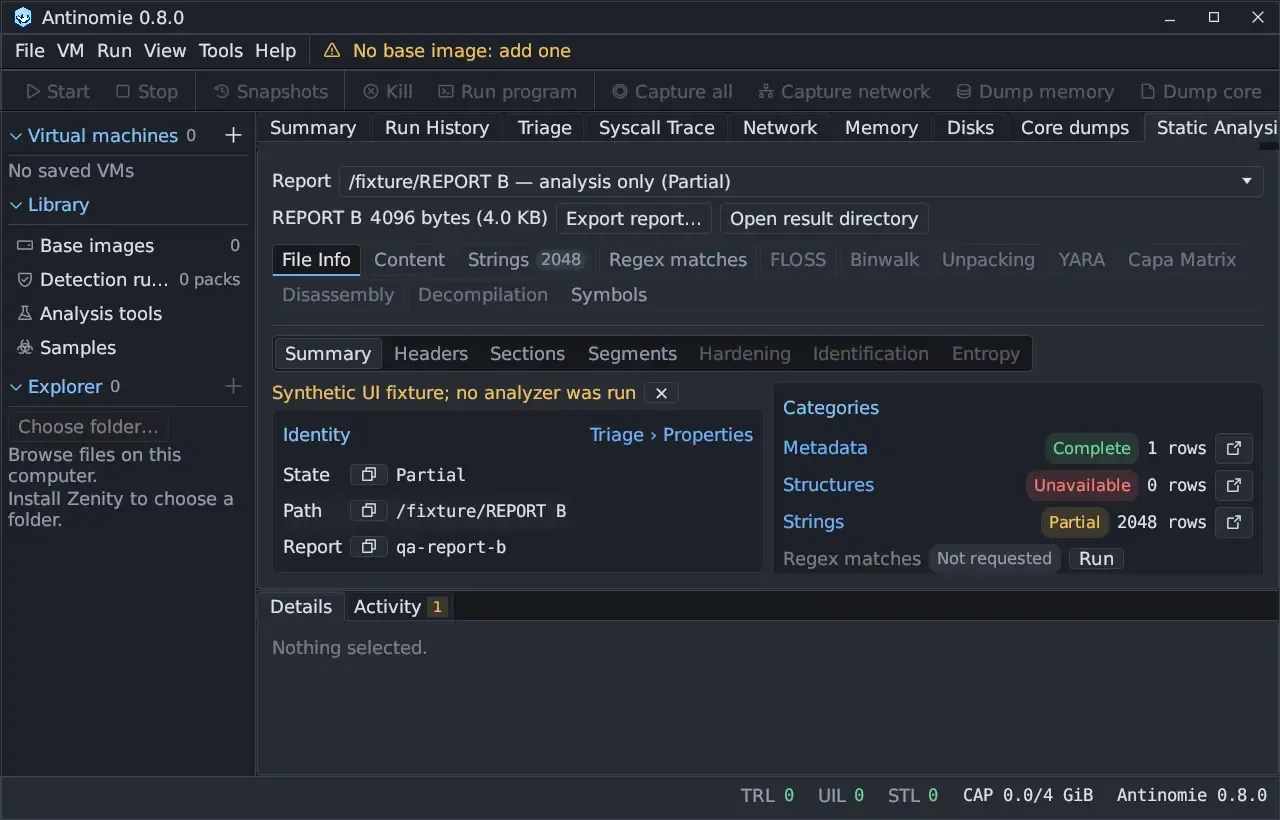Collapse the Explorer section

[x=16, y=387]
